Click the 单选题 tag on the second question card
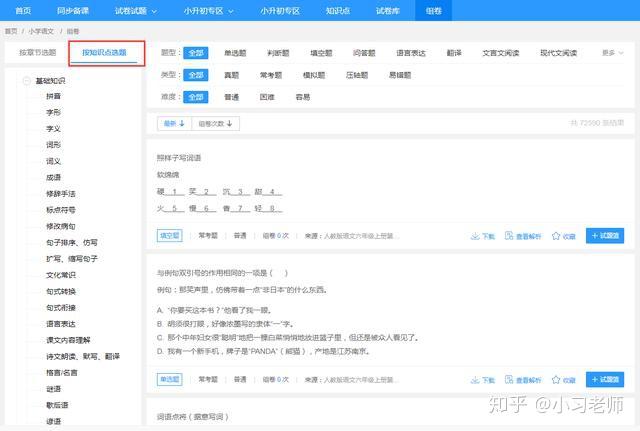Screen dimensions: 640x431 click(169, 379)
